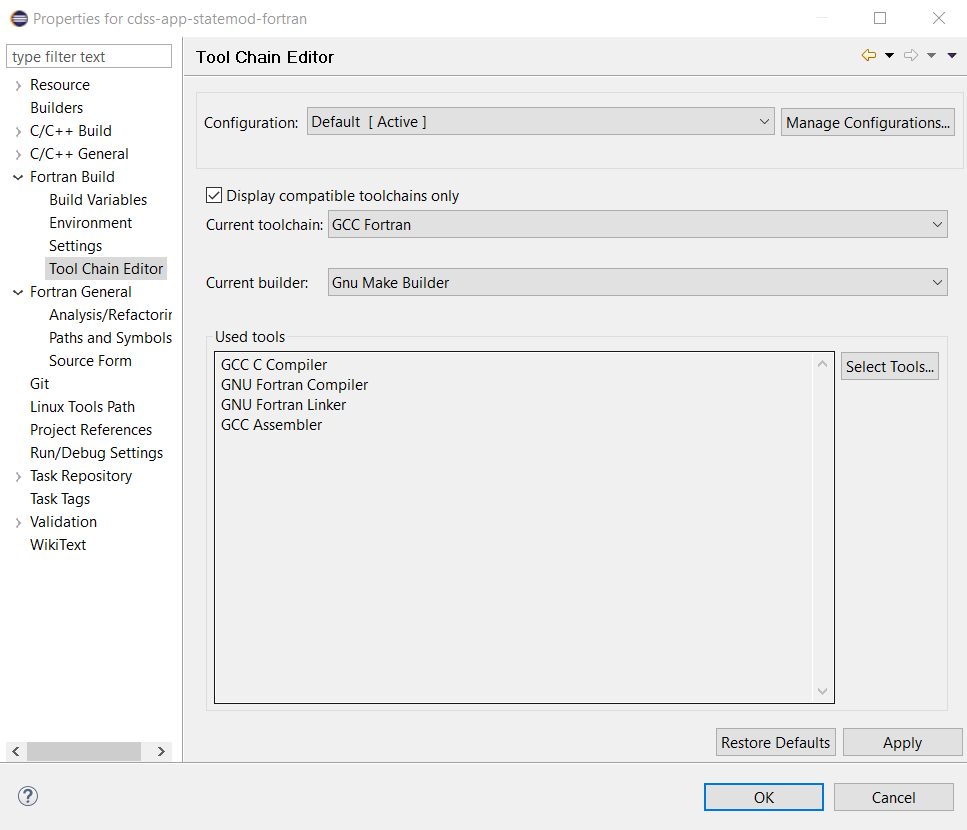The image size is (967, 830).
Task: Click the tree horizontal scrollbar thumb
Action: pyautogui.click(x=84, y=751)
